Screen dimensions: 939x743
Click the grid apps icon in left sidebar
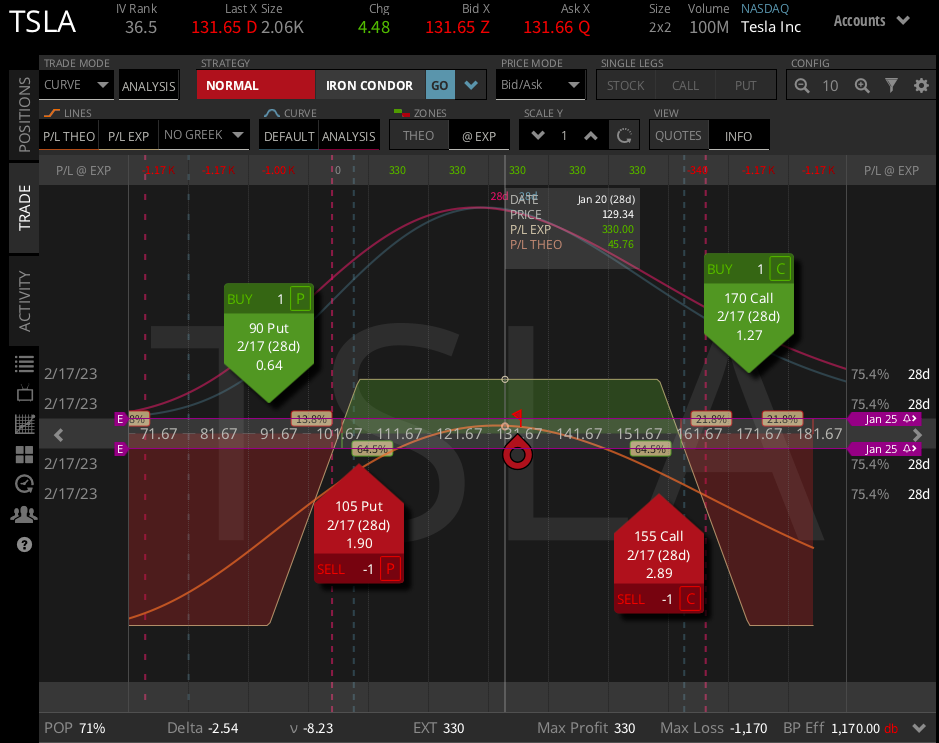coord(25,453)
